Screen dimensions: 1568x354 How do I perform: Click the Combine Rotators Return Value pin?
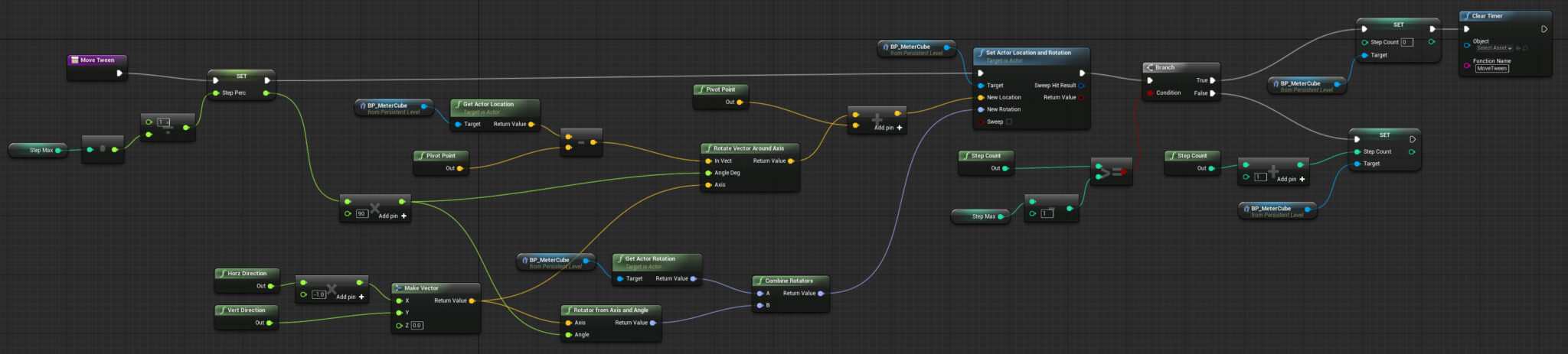pos(820,293)
